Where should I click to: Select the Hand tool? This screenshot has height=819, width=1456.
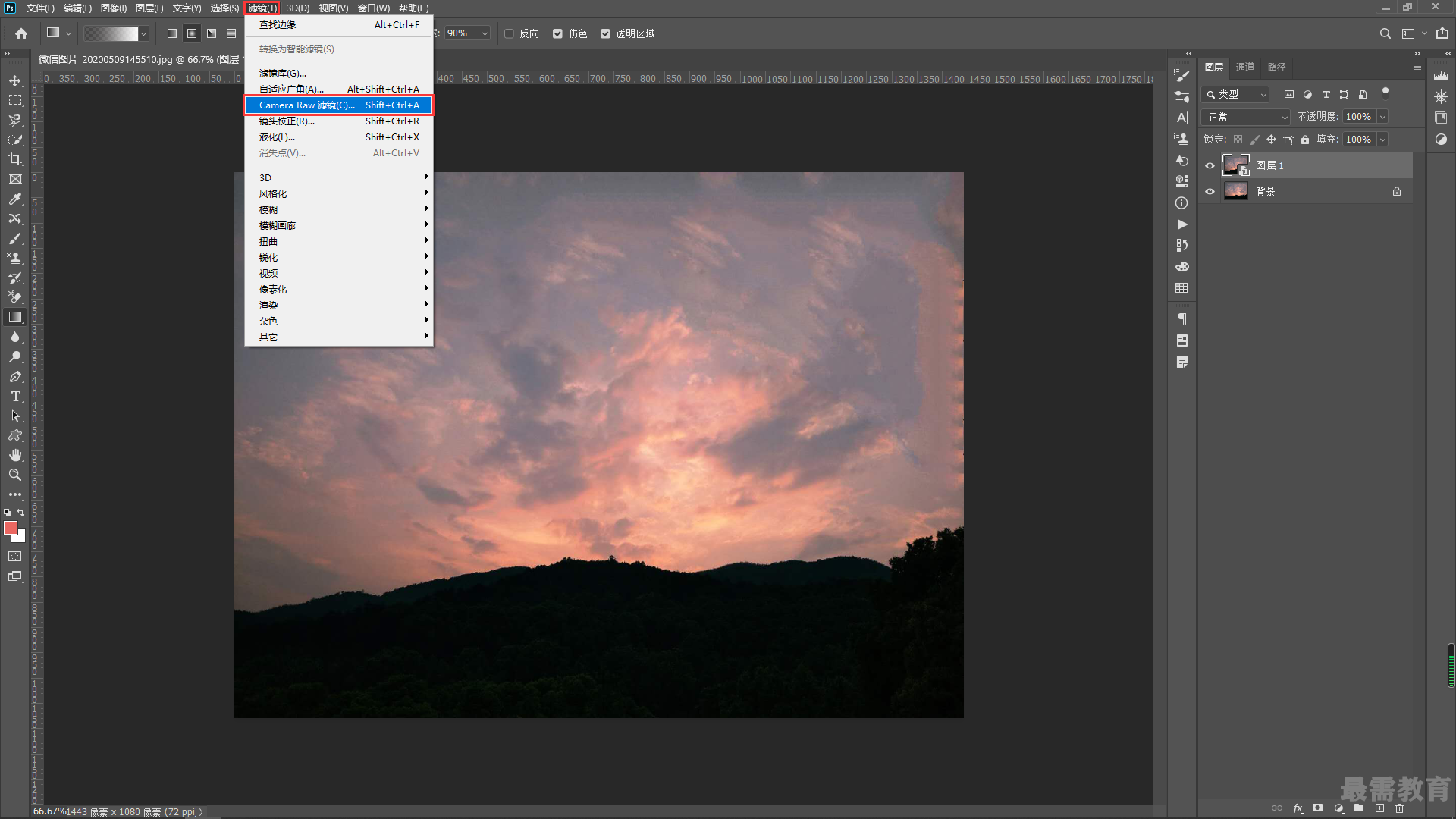coord(15,455)
